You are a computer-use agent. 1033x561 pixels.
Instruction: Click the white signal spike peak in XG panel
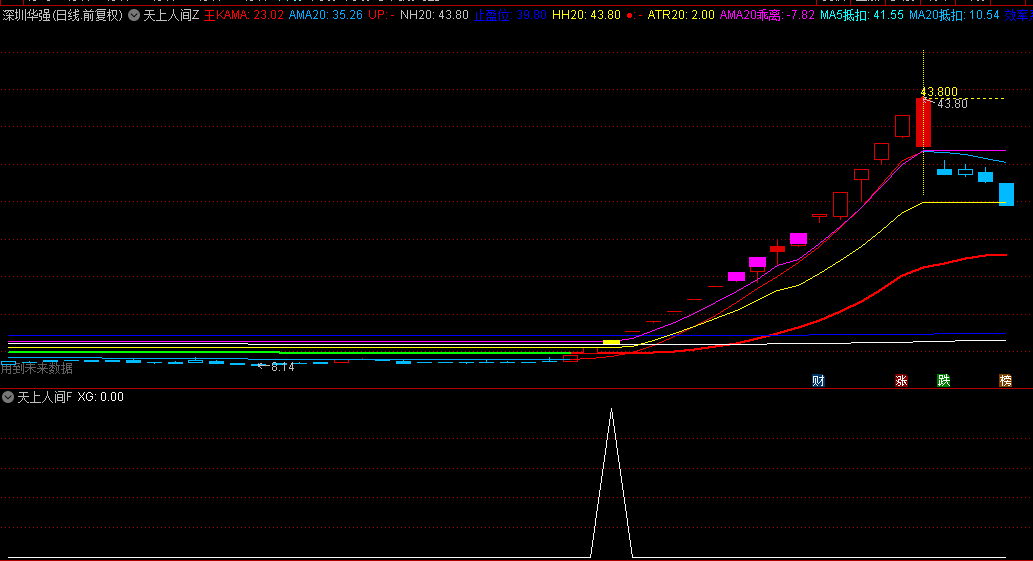[612, 410]
